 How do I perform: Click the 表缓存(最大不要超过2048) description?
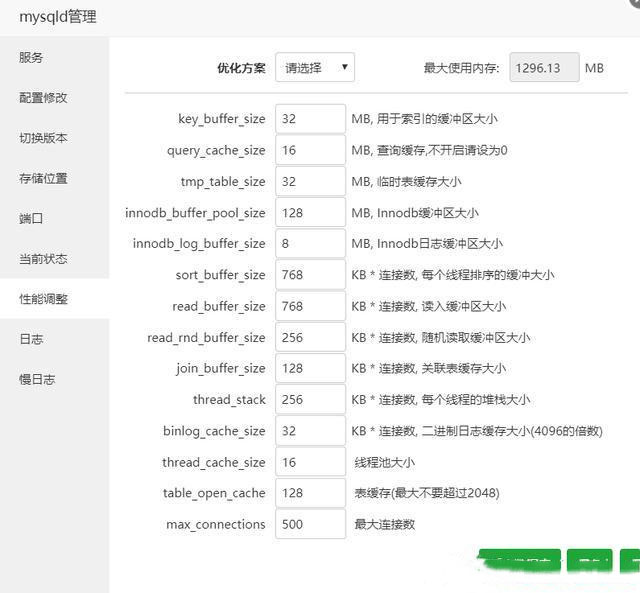click(x=427, y=493)
